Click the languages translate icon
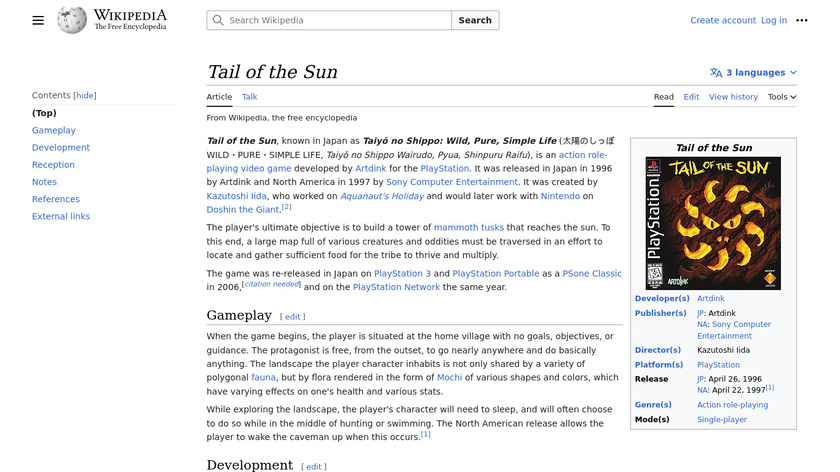Viewport: 840px width, 472px height. (716, 72)
